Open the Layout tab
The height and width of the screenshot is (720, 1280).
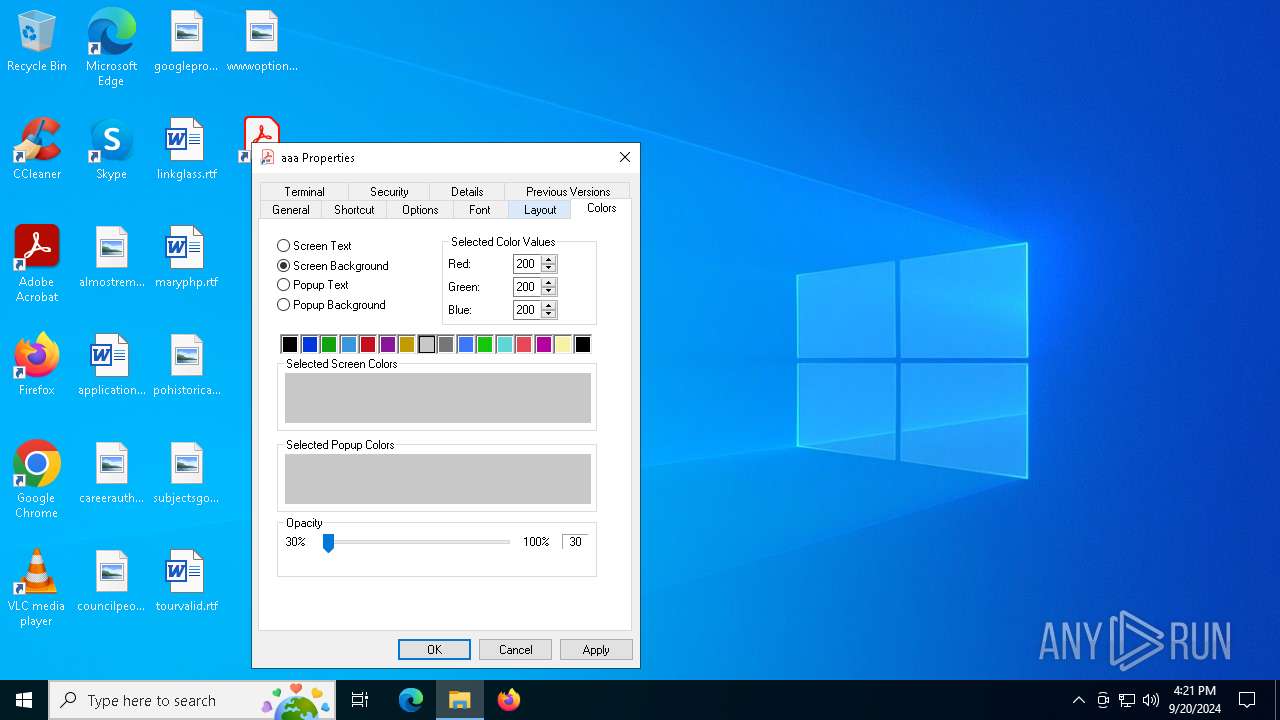[540, 210]
